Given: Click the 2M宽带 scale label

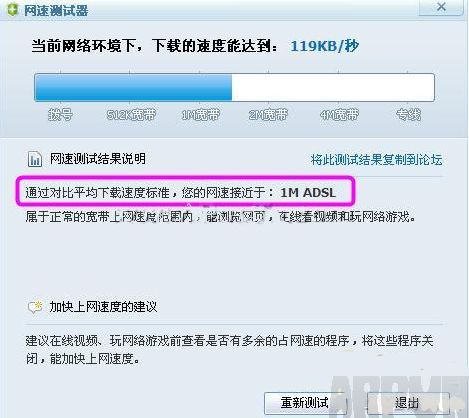Looking at the screenshot, I should point(268,115).
